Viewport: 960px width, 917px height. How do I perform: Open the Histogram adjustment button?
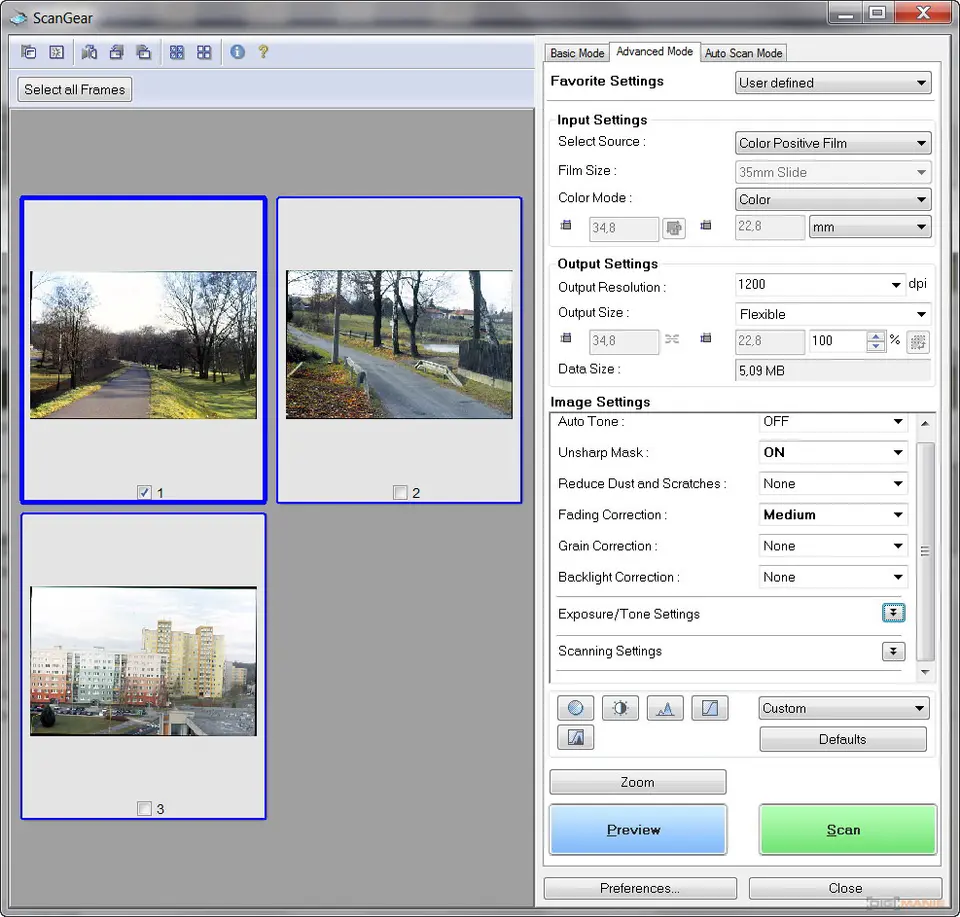(665, 708)
